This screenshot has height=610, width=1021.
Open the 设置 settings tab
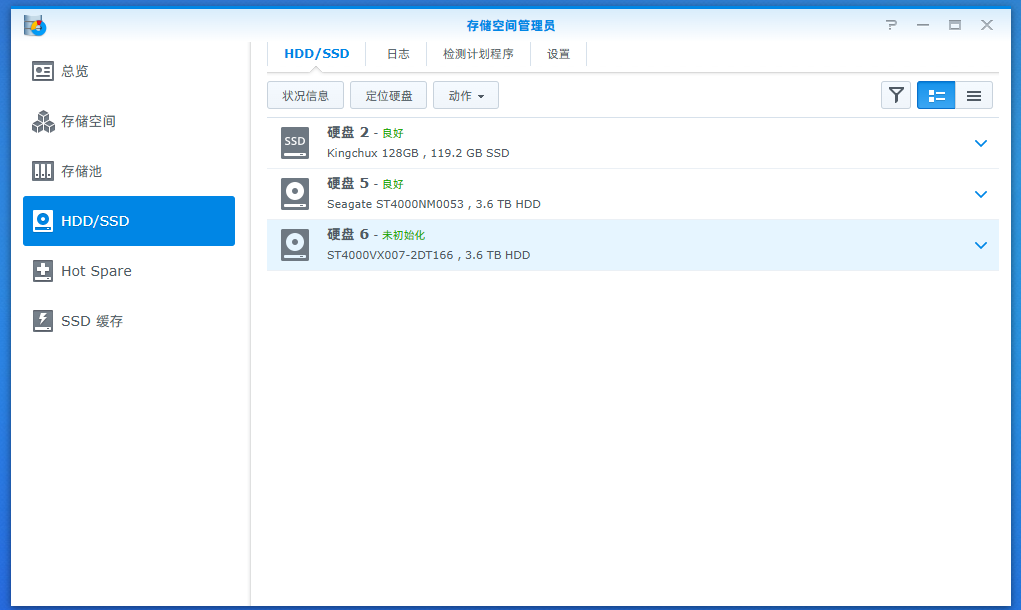click(558, 54)
